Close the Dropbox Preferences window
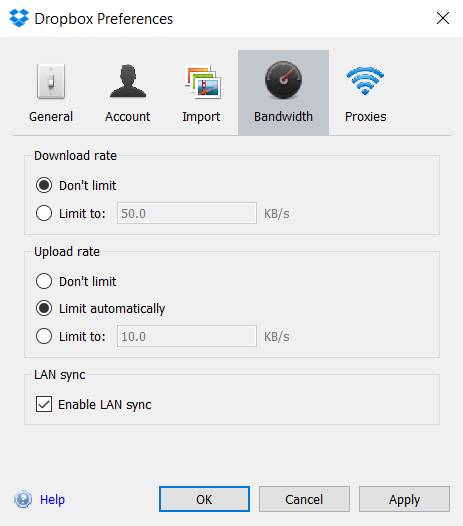This screenshot has width=463, height=526. (x=443, y=18)
